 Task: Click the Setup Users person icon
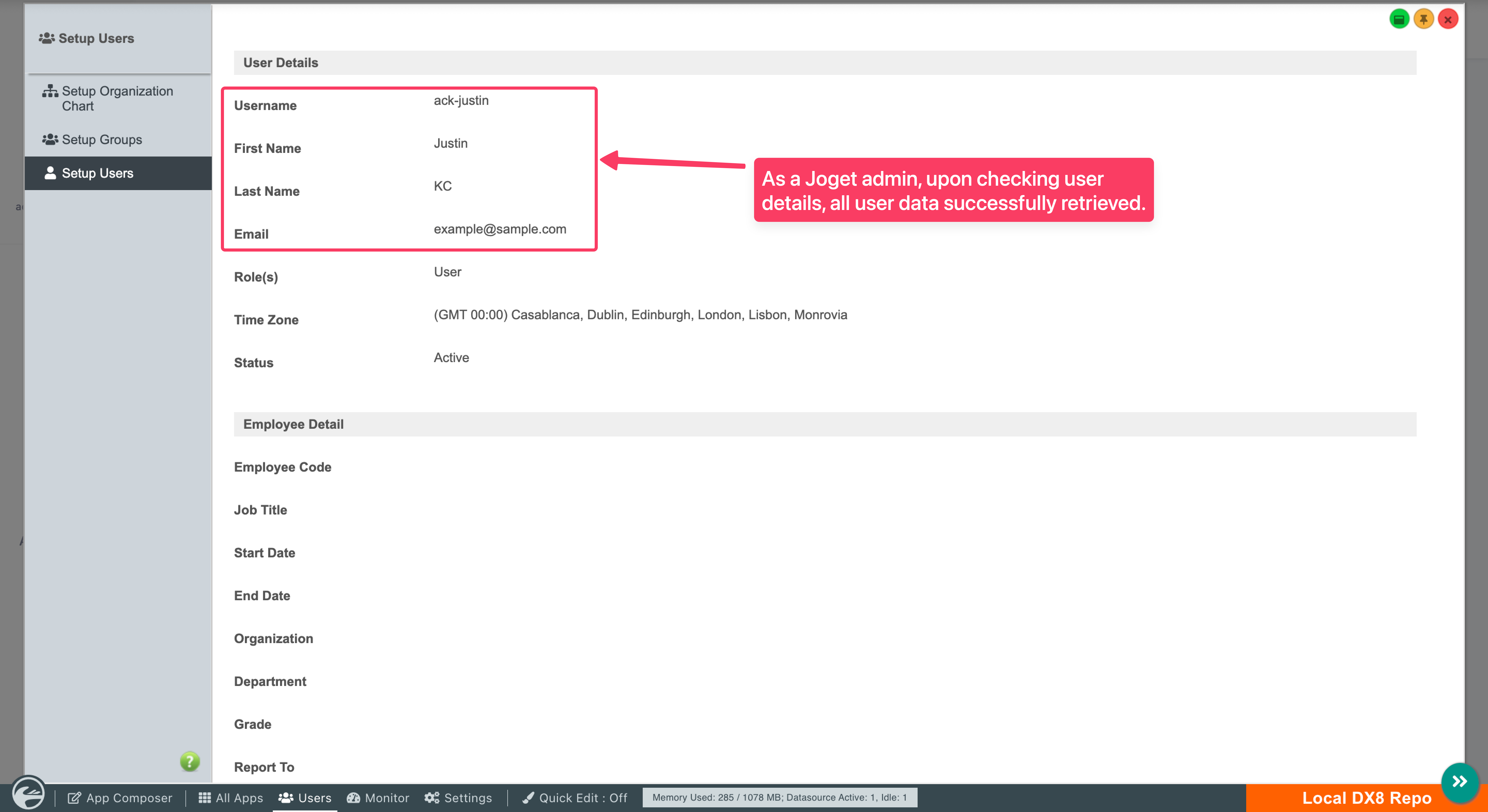click(x=50, y=173)
